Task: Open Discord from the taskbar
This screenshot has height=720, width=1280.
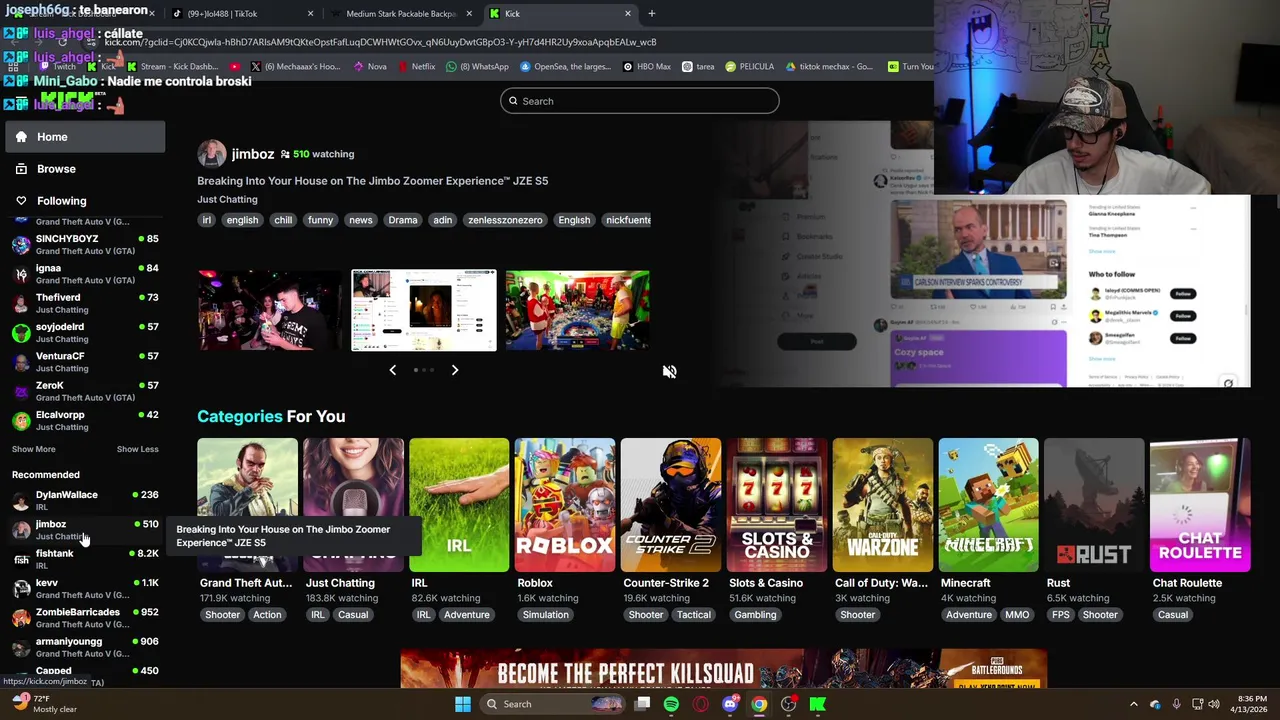Action: 730,704
